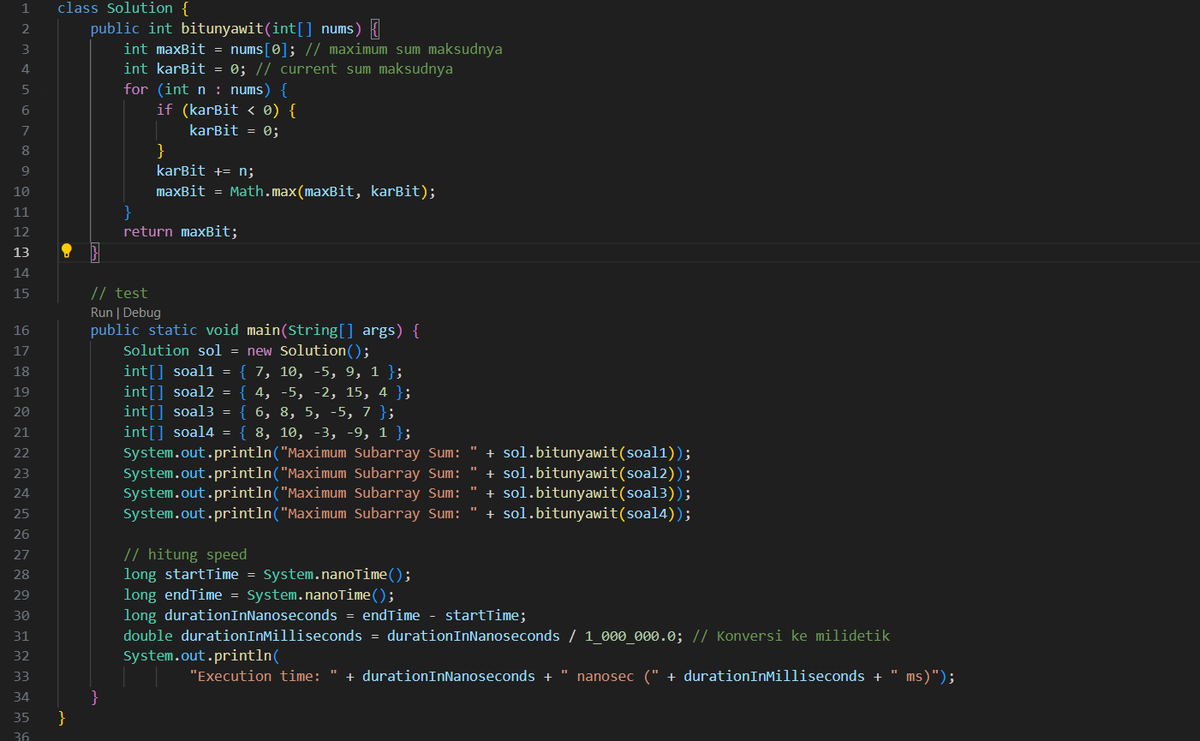Click line number 27 in the gutter

click(22, 555)
